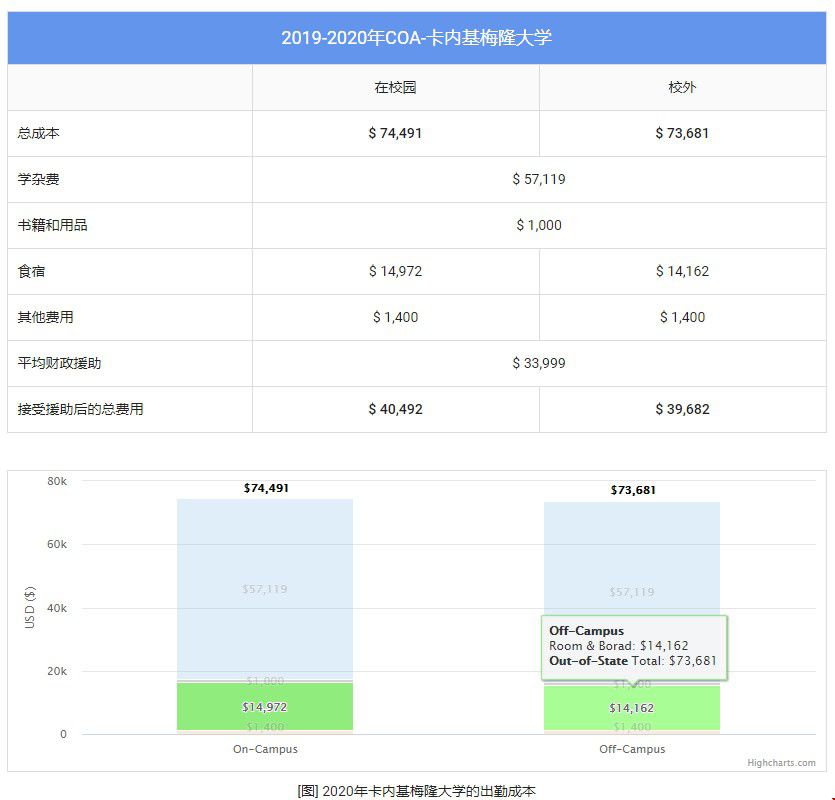Click the $14,972 label in the On-Campus bar
This screenshot has width=835, height=800.
tap(265, 707)
